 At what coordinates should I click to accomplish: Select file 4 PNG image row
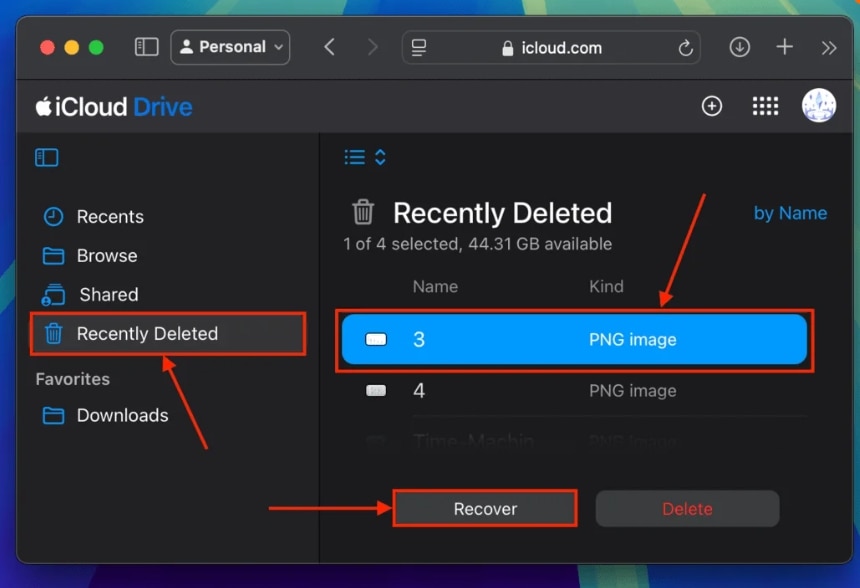tap(574, 391)
